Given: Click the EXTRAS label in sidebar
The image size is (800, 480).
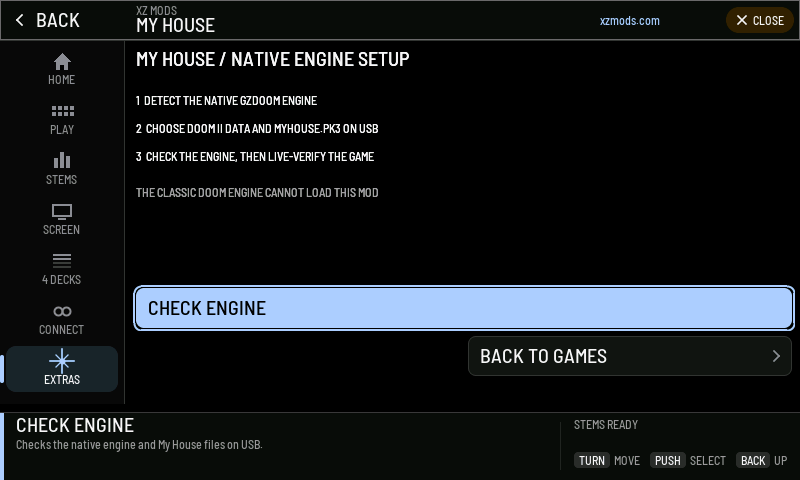Looking at the screenshot, I should (62, 380).
